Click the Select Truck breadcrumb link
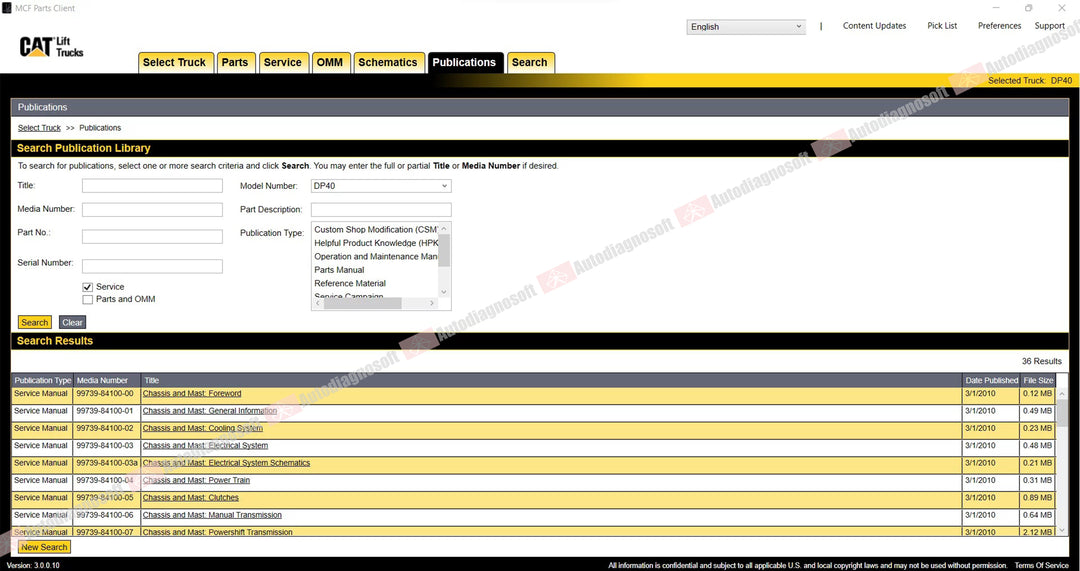 pyautogui.click(x=39, y=128)
